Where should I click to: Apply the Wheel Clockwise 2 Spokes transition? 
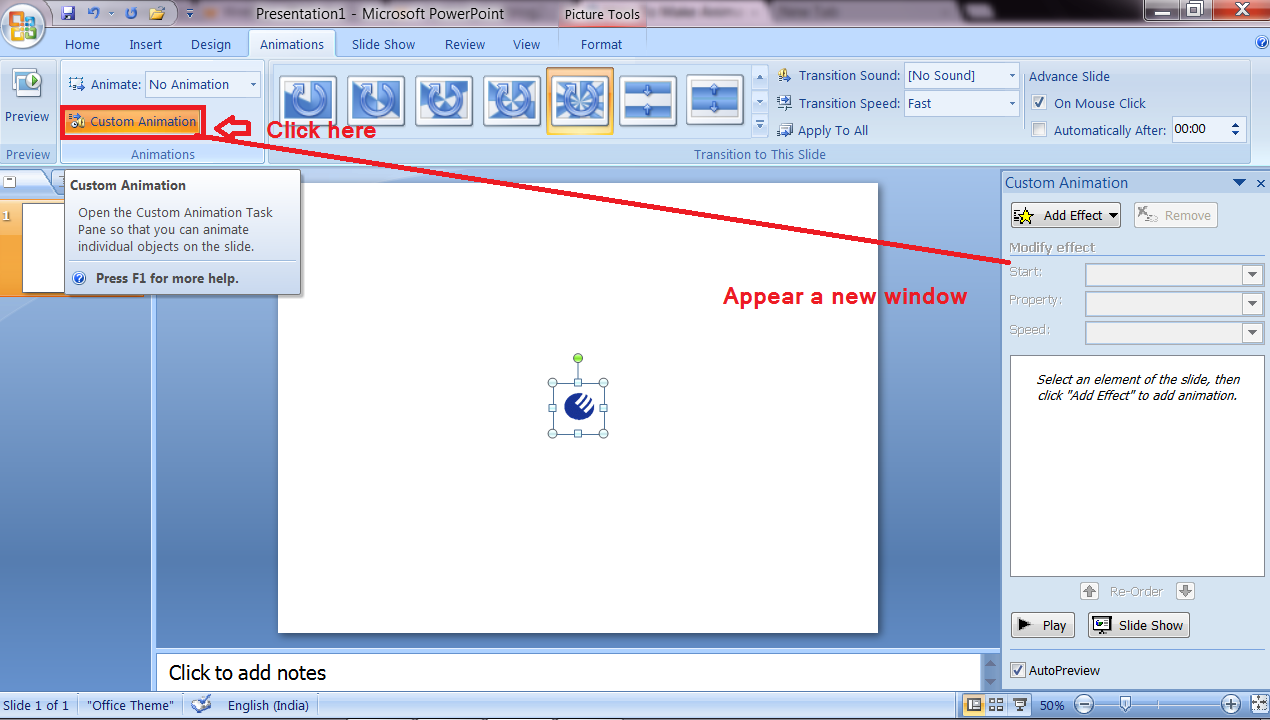click(x=376, y=100)
